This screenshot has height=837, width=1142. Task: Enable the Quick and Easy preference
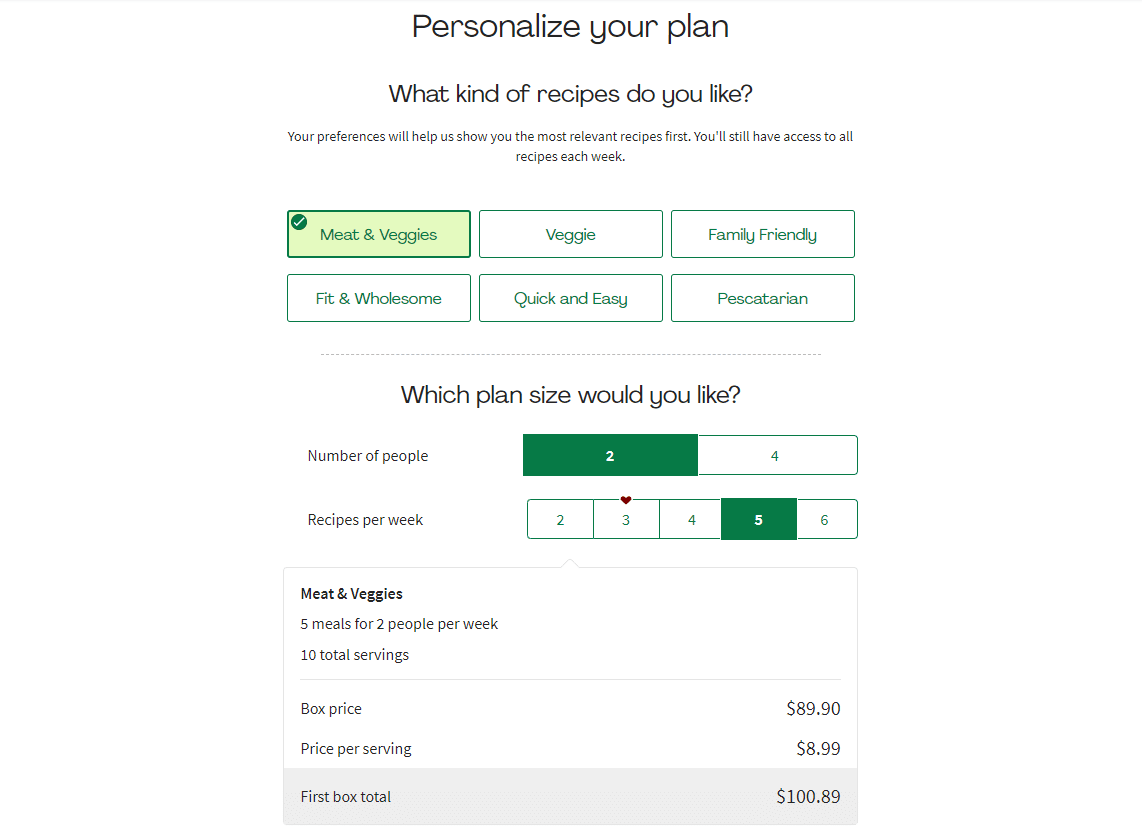(570, 298)
